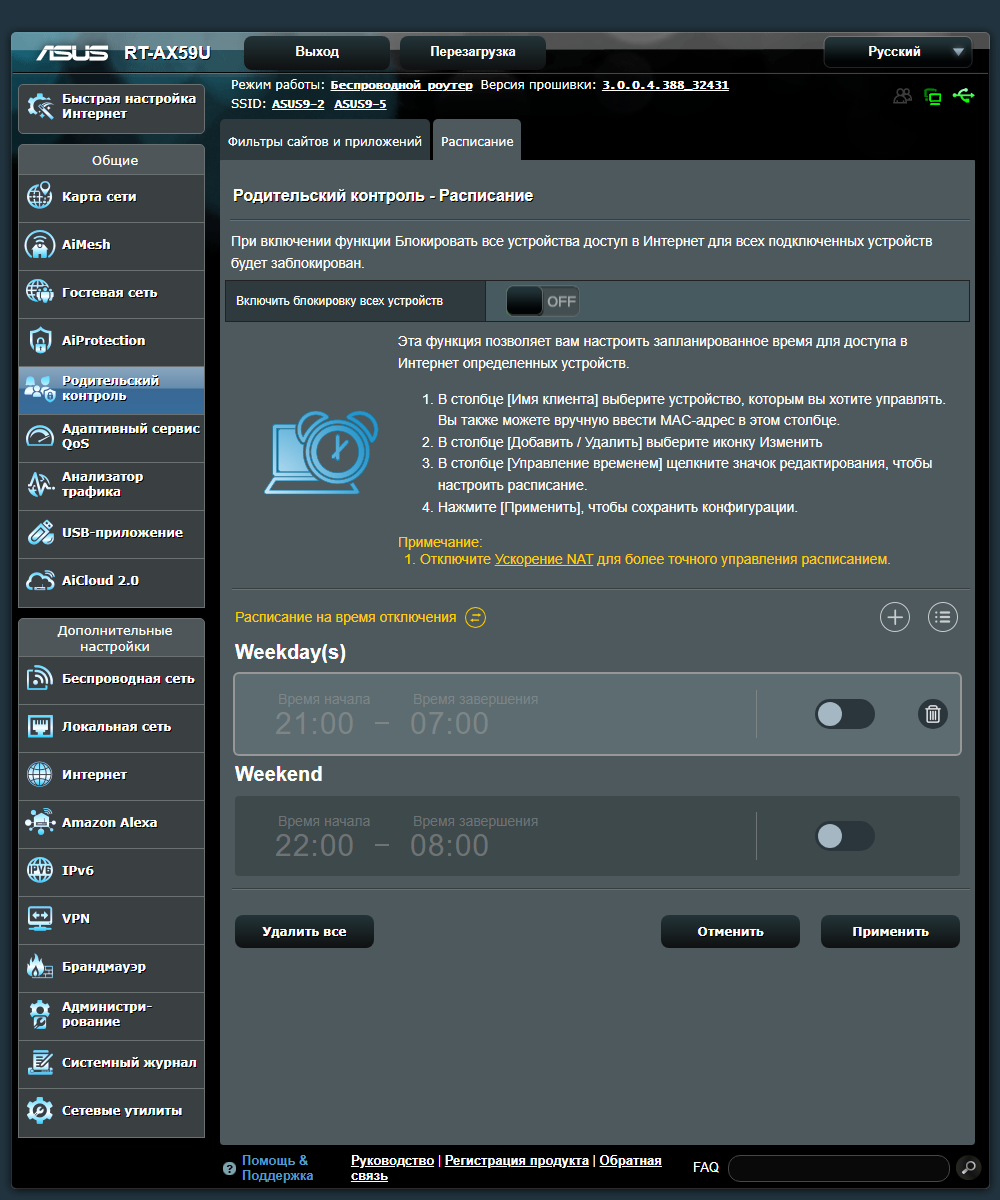Viewport: 1000px width, 1200px height.
Task: Click the list view icon in schedule header
Action: click(943, 617)
